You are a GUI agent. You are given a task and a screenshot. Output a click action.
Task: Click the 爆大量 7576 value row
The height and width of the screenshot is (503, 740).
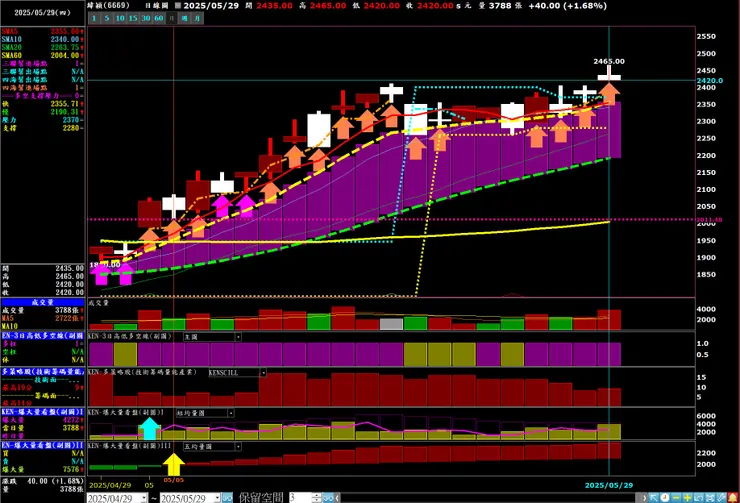(x=42, y=469)
